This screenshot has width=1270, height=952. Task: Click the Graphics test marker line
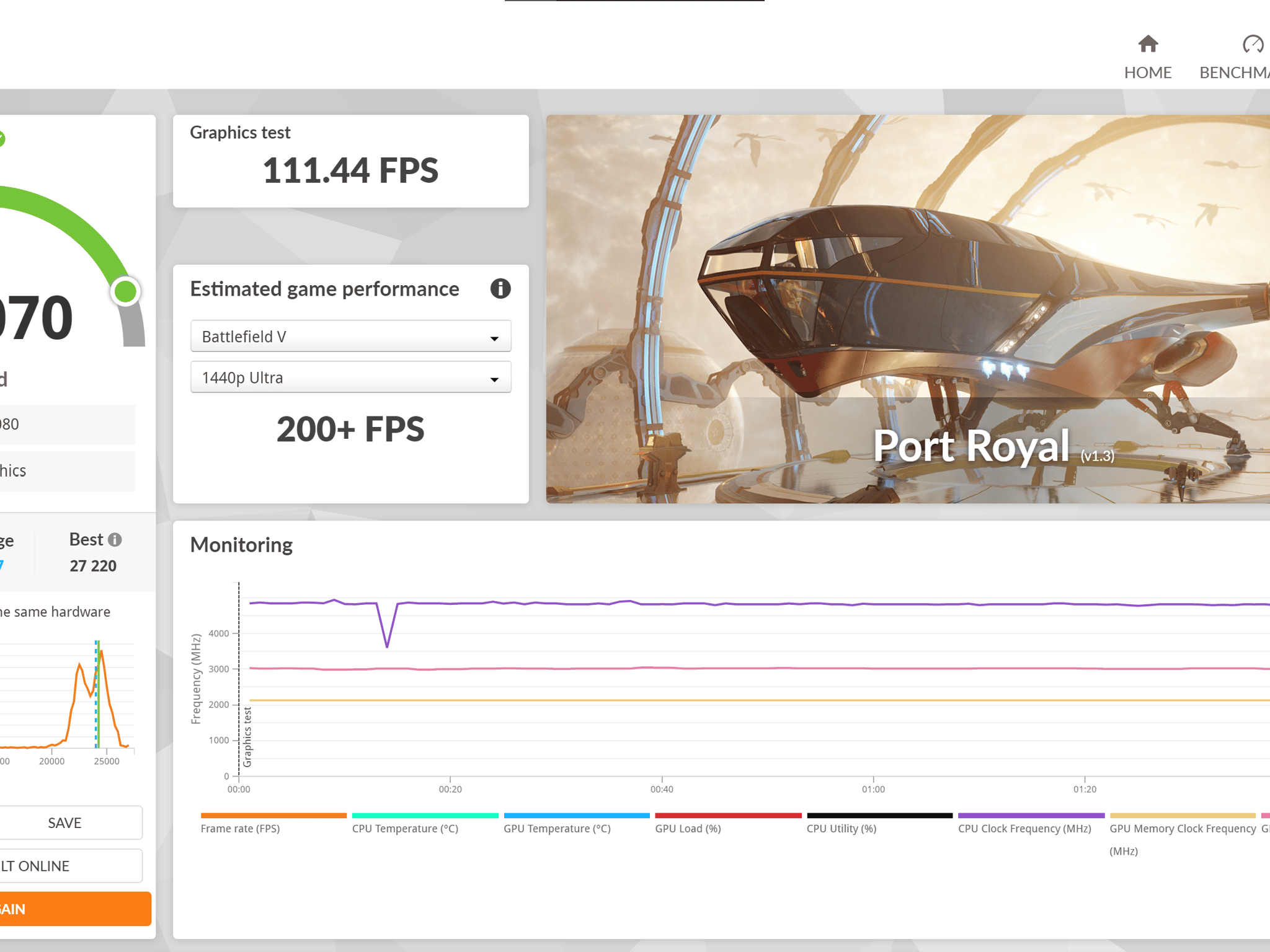239,679
